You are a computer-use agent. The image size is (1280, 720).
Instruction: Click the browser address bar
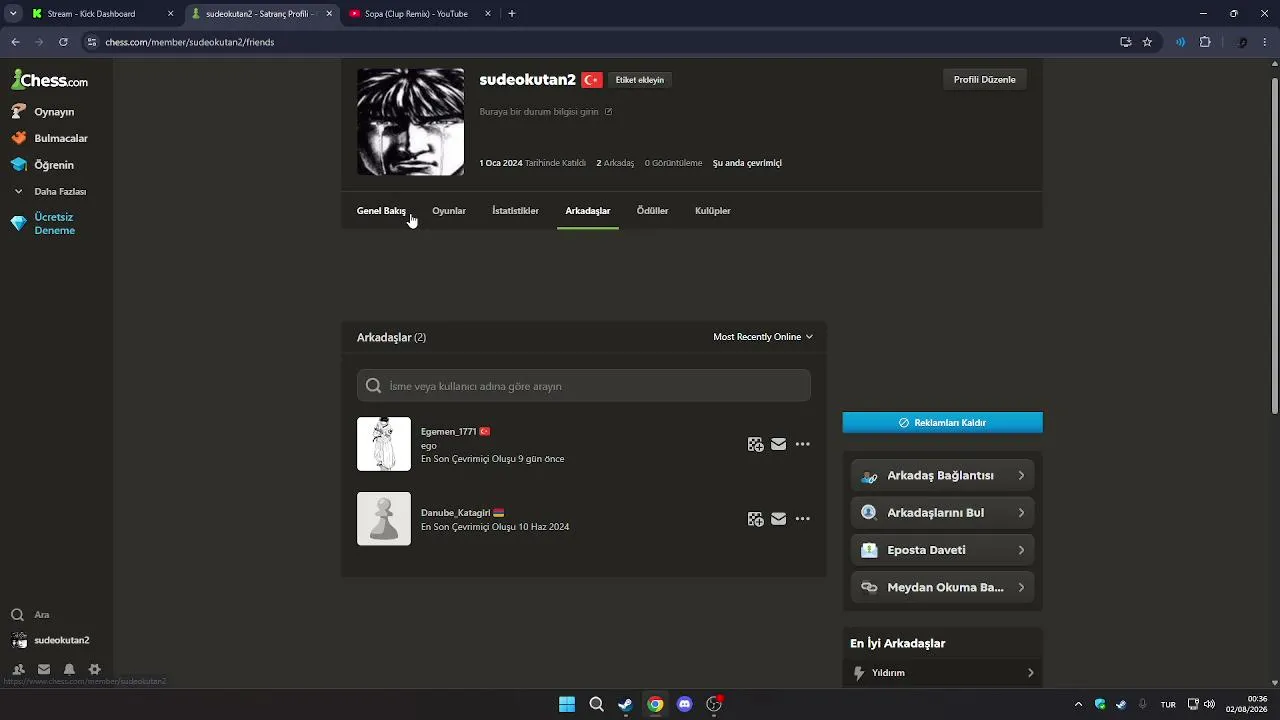coord(600,42)
